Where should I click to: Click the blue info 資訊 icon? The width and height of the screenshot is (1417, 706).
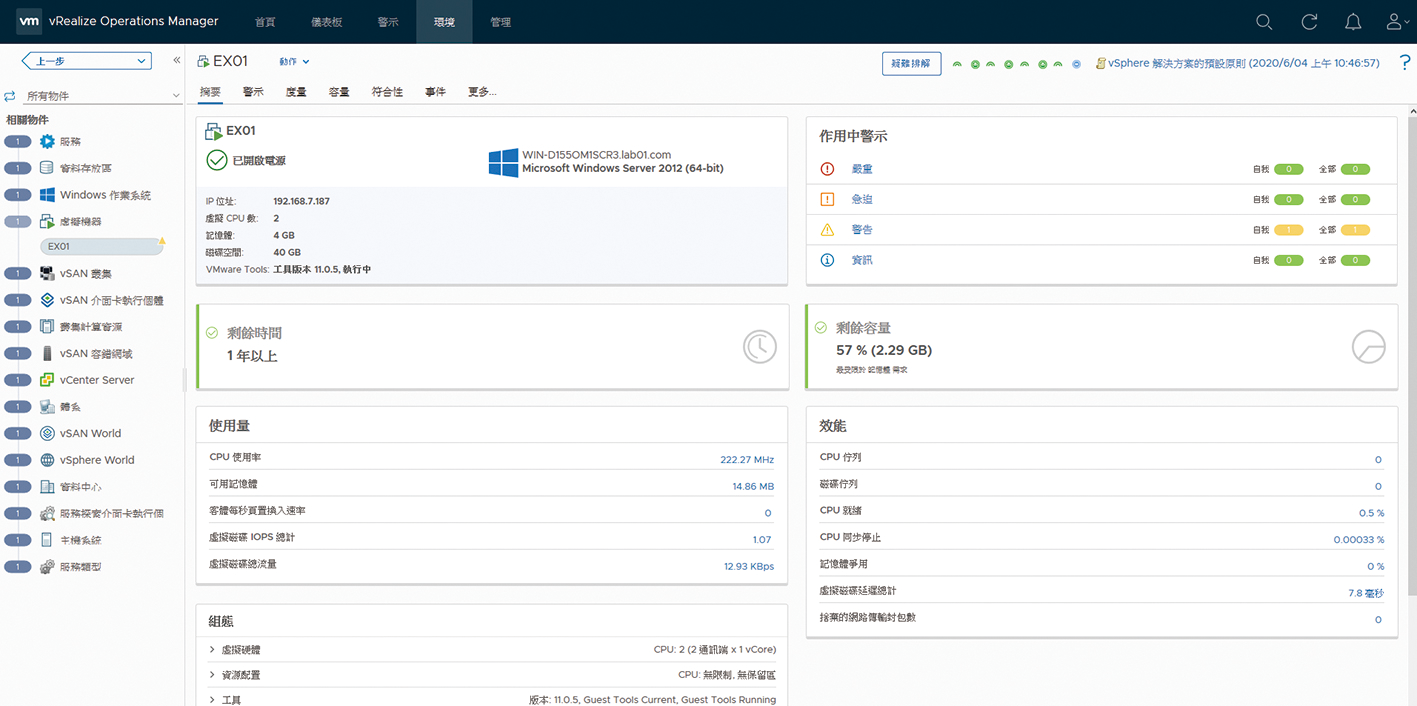point(827,260)
